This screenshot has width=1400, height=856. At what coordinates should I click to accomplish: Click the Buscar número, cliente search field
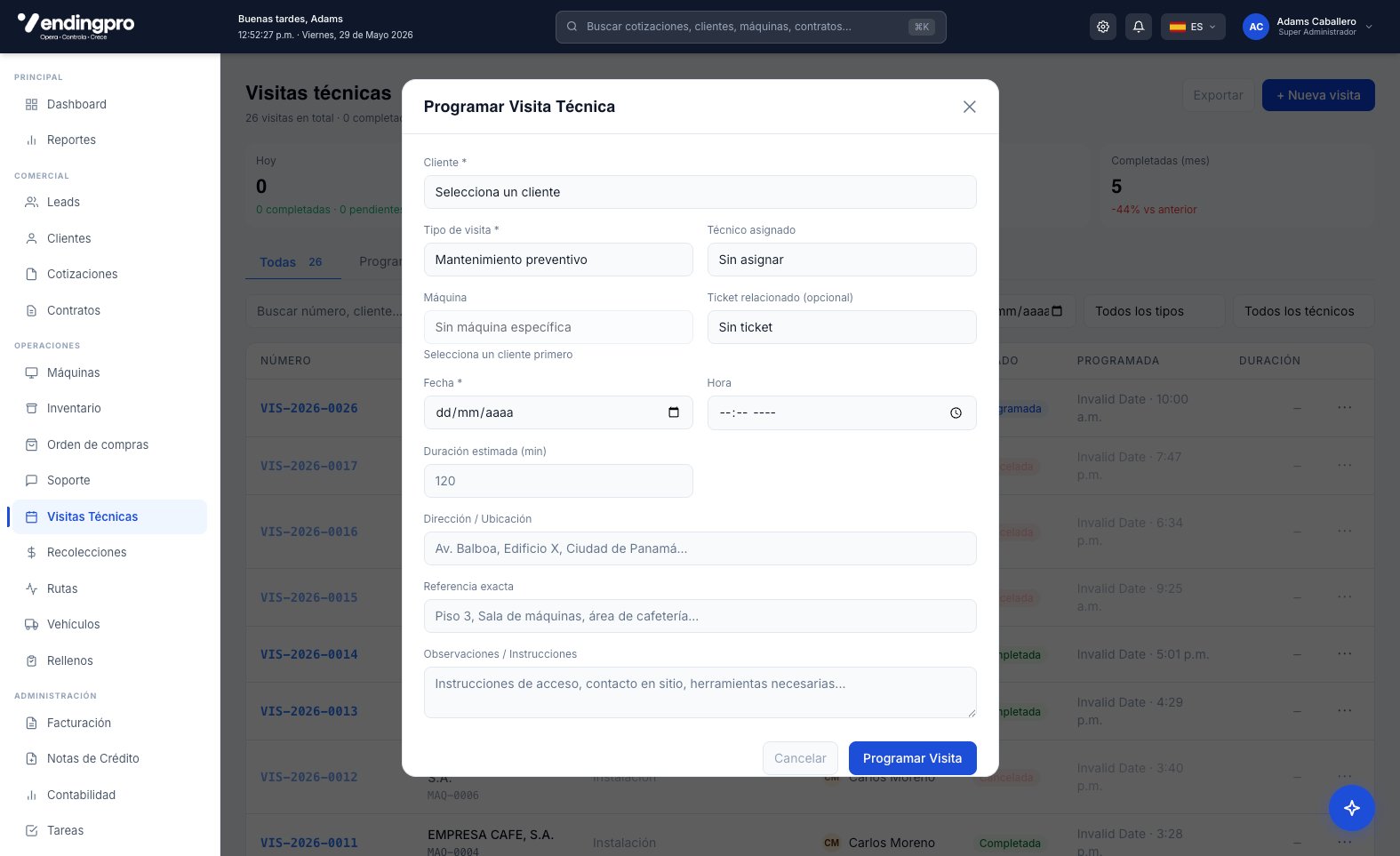(324, 311)
